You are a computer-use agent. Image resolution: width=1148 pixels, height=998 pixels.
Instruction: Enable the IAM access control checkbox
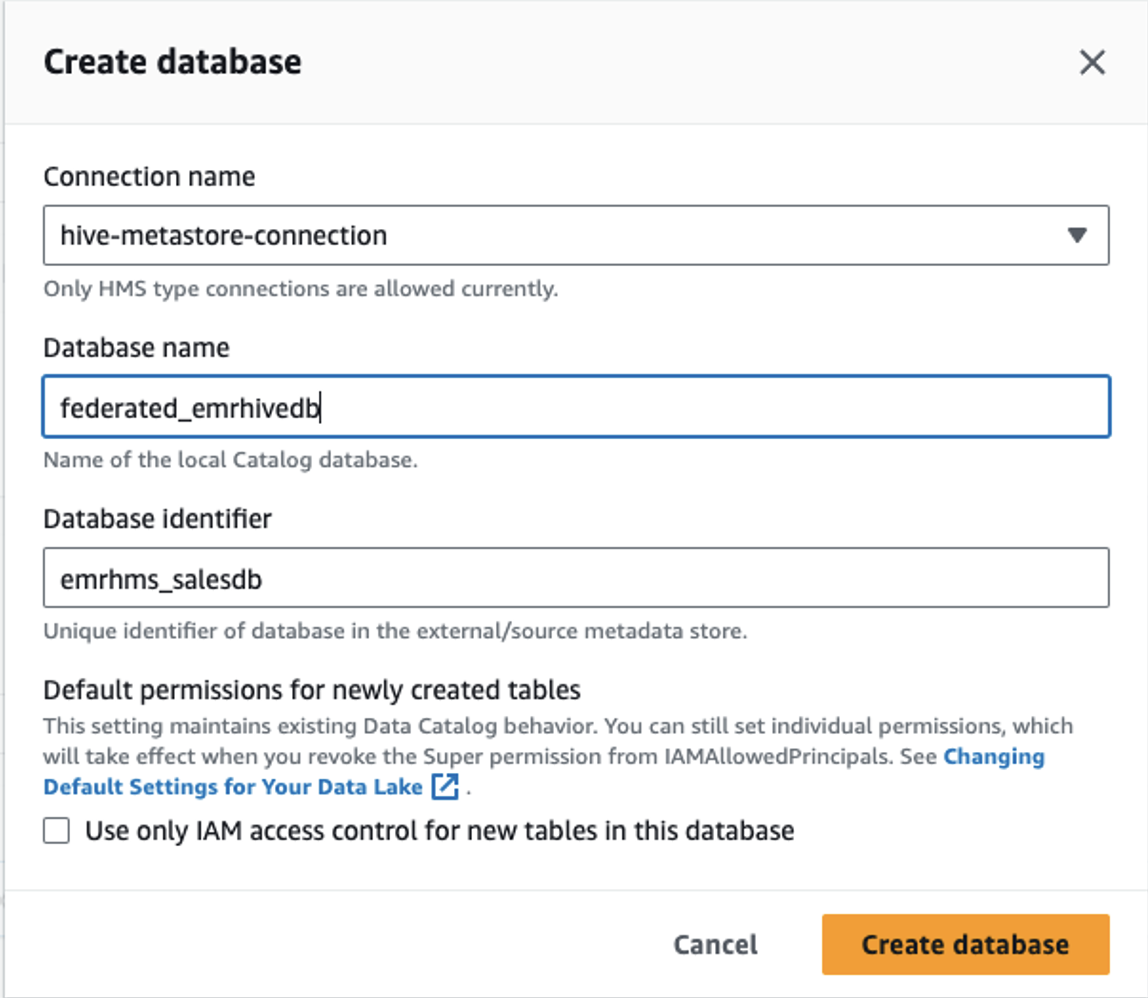[x=57, y=831]
